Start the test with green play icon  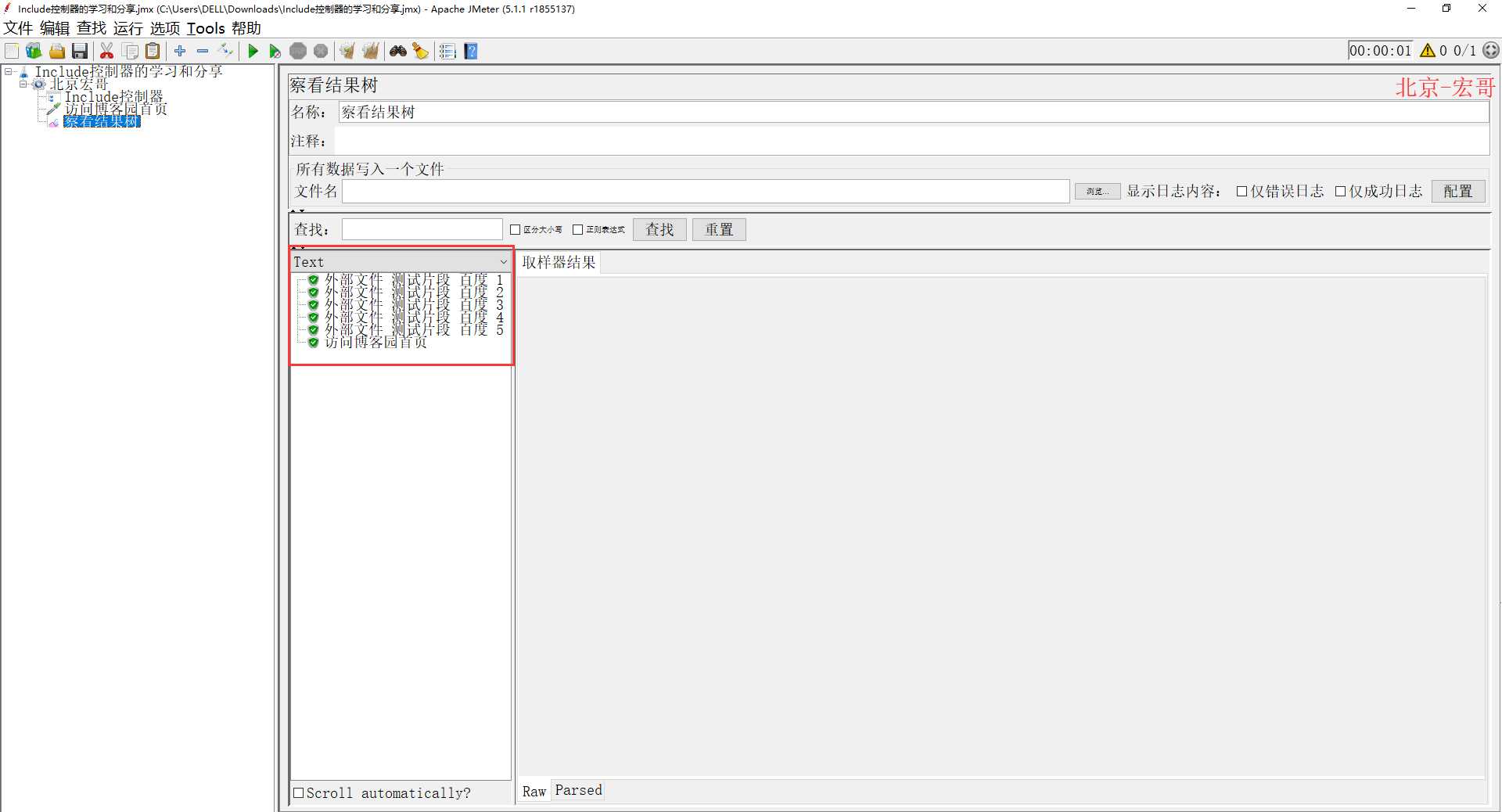pyautogui.click(x=253, y=52)
